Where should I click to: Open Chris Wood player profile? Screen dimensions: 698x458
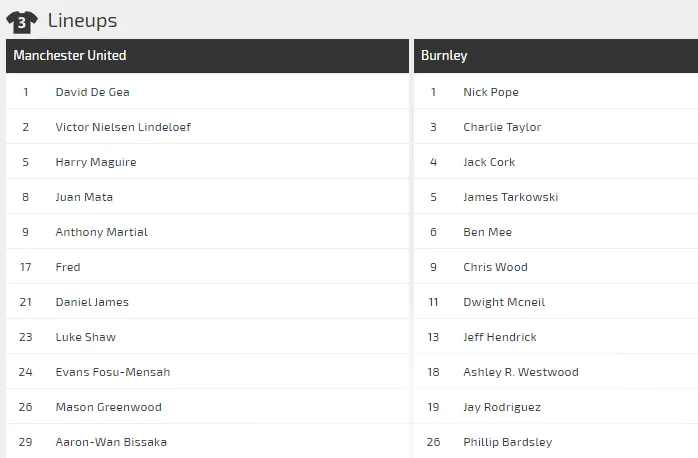tap(495, 267)
